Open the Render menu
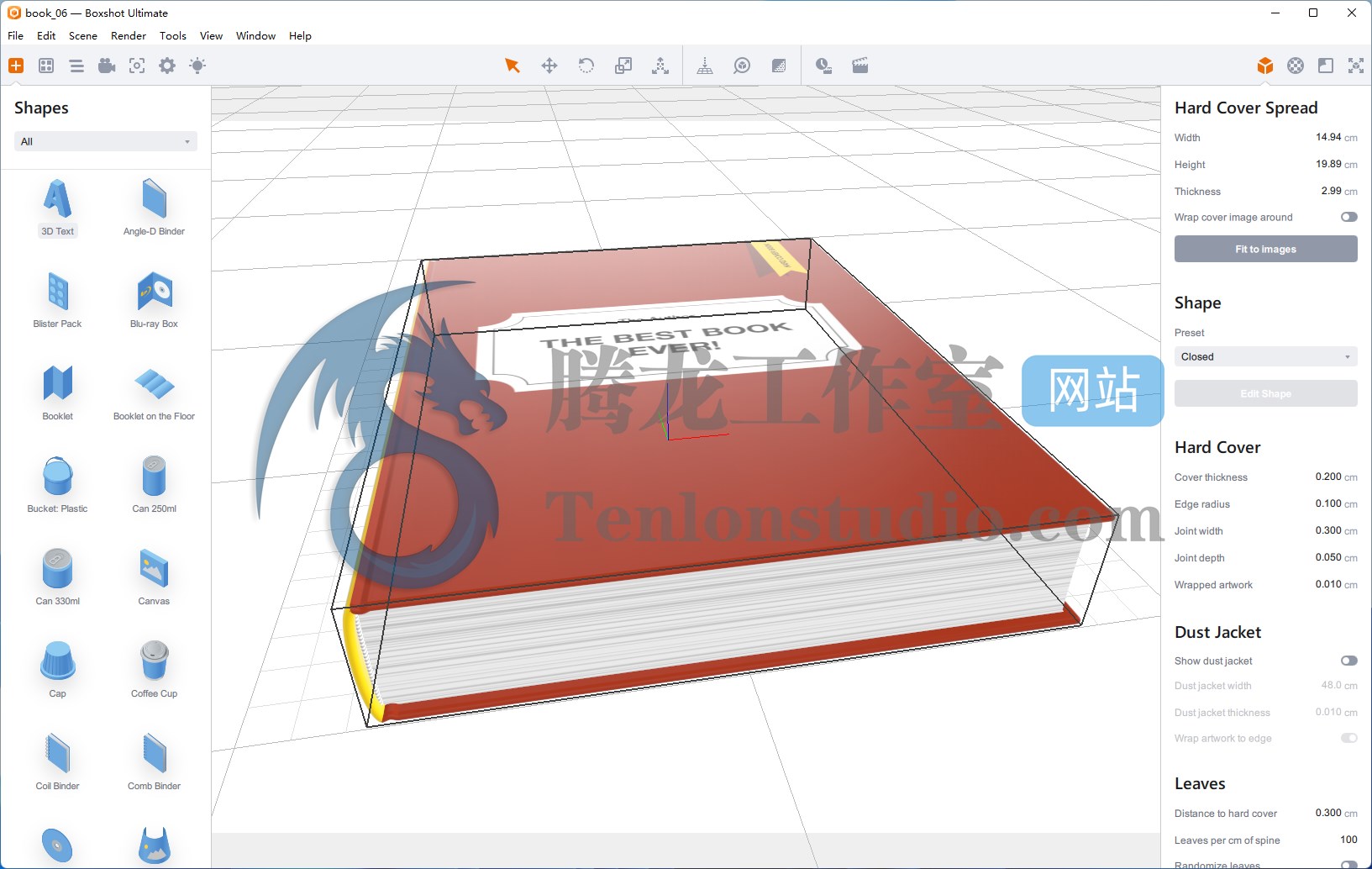The width and height of the screenshot is (1372, 869). [129, 35]
